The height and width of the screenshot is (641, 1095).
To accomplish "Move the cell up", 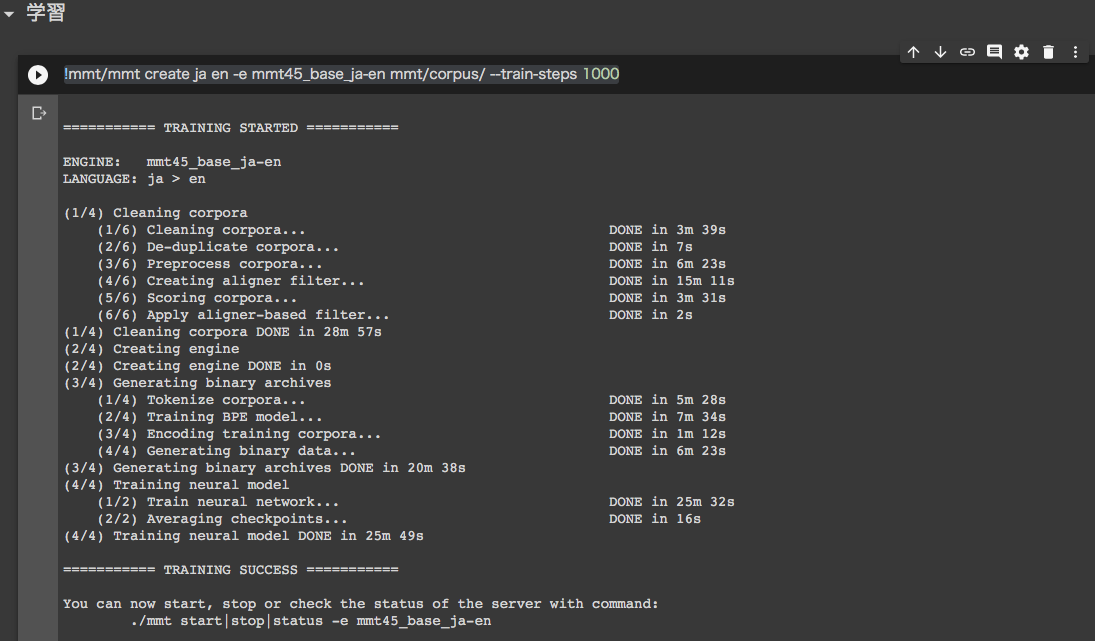I will (x=913, y=52).
